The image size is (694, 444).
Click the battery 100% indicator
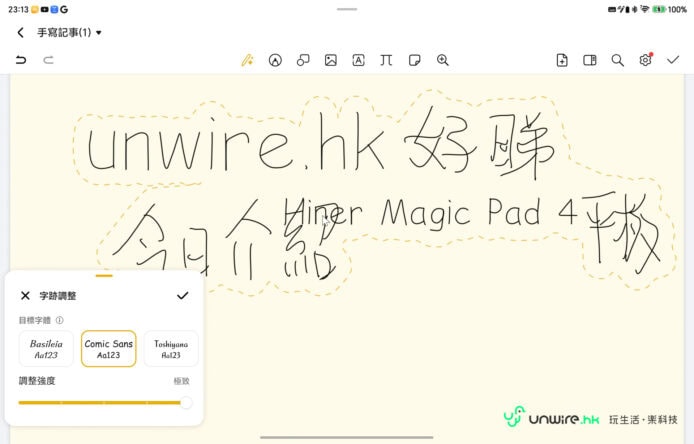coord(670,9)
